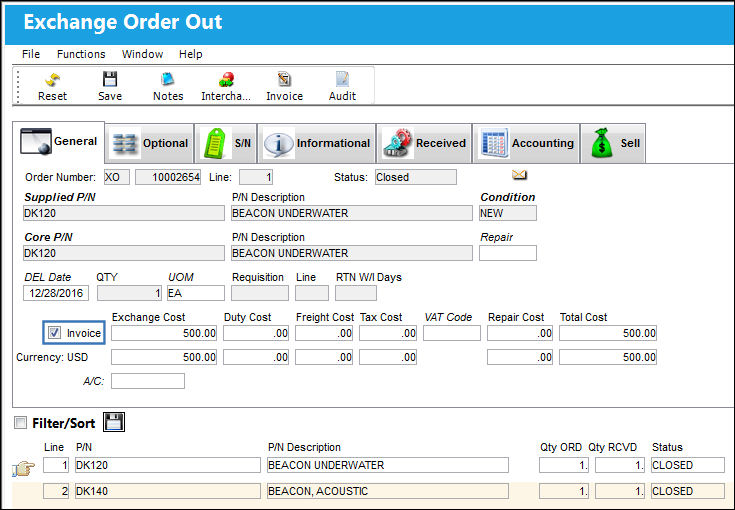Uncheck the Invoice checkbox
This screenshot has width=735, height=510.
(55, 333)
